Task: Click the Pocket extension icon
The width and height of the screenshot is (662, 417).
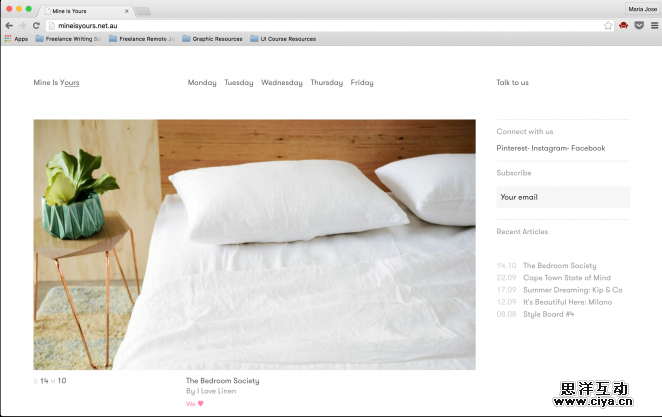Action: [639, 26]
